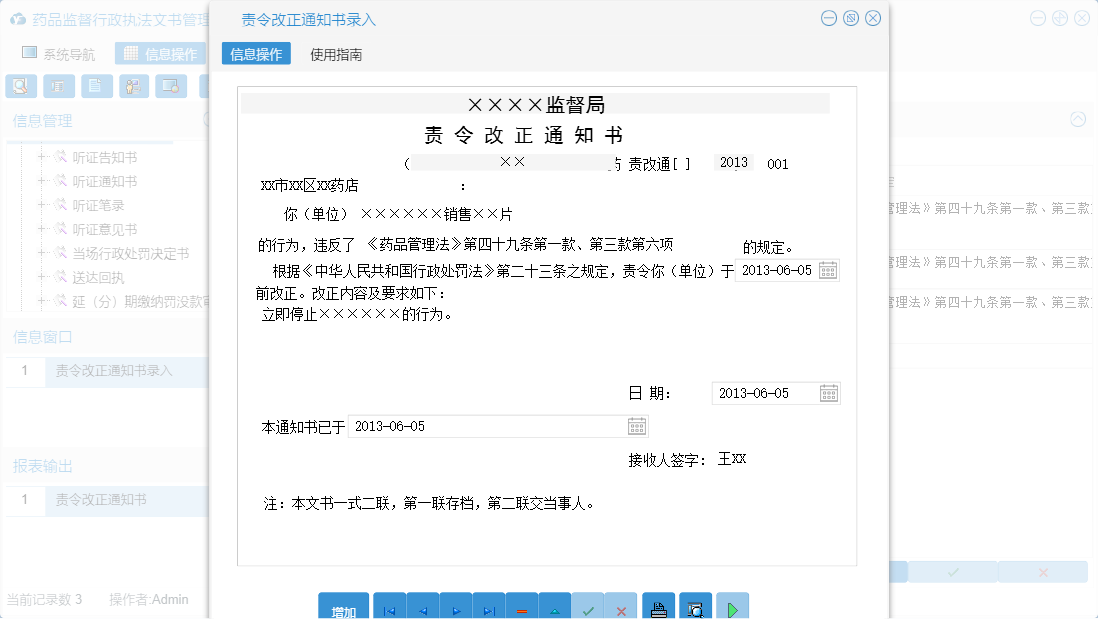This screenshot has height=635, width=1098.
Task: Collapse the right panel using its chevron icon
Action: click(x=1078, y=119)
